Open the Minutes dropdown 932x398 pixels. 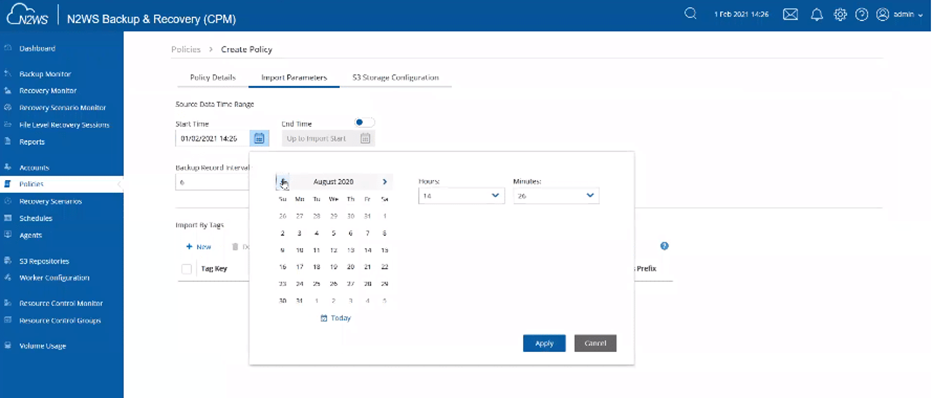click(x=556, y=195)
